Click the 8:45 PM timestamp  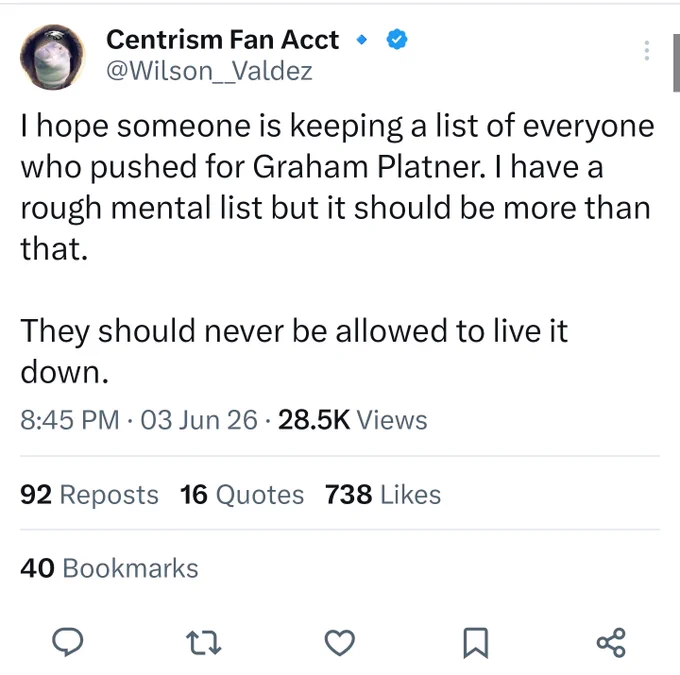(x=70, y=420)
